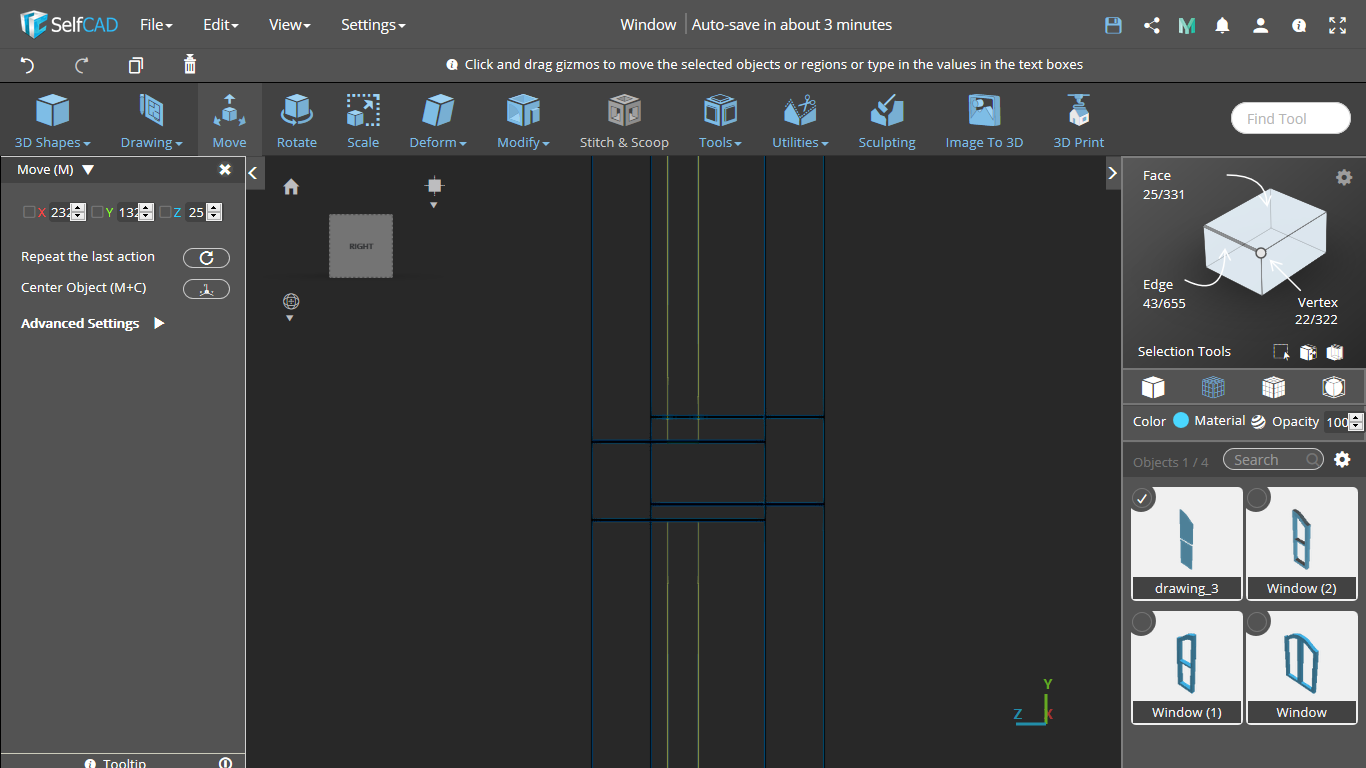Click the Find Tool search box
This screenshot has width=1366, height=768.
(1290, 118)
